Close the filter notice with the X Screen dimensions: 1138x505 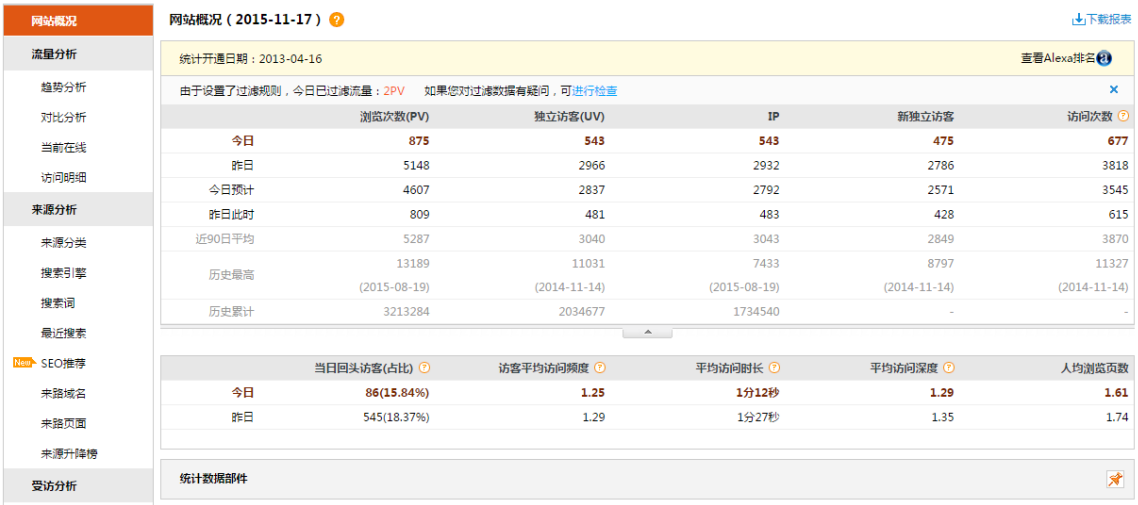pyautogui.click(x=1113, y=90)
